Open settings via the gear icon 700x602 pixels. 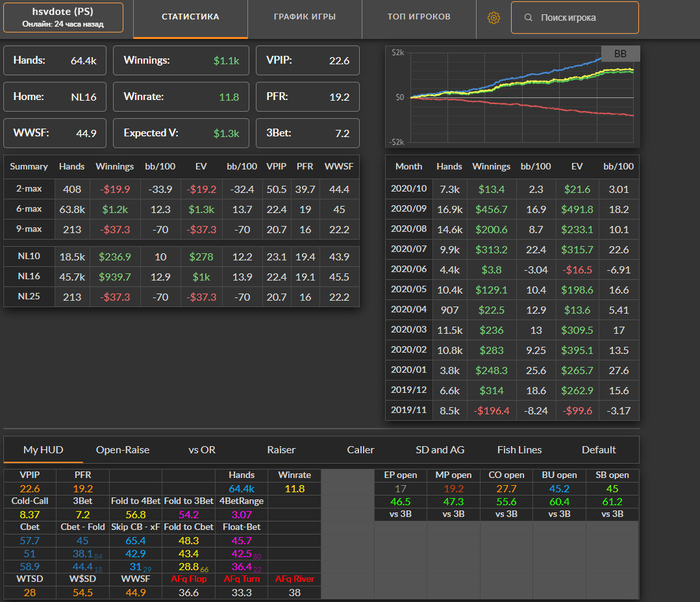(493, 18)
